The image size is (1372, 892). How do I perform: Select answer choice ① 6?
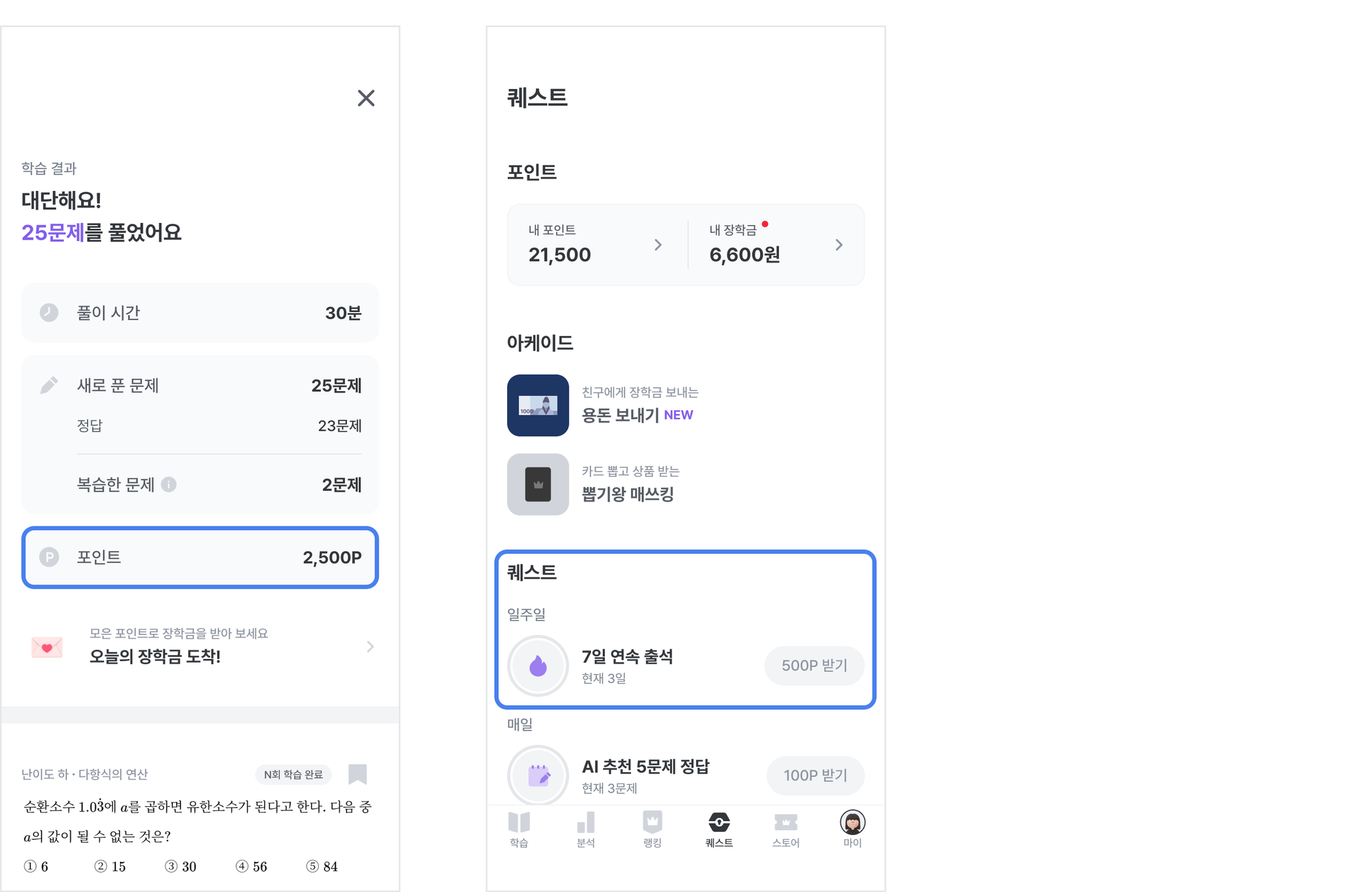36,867
